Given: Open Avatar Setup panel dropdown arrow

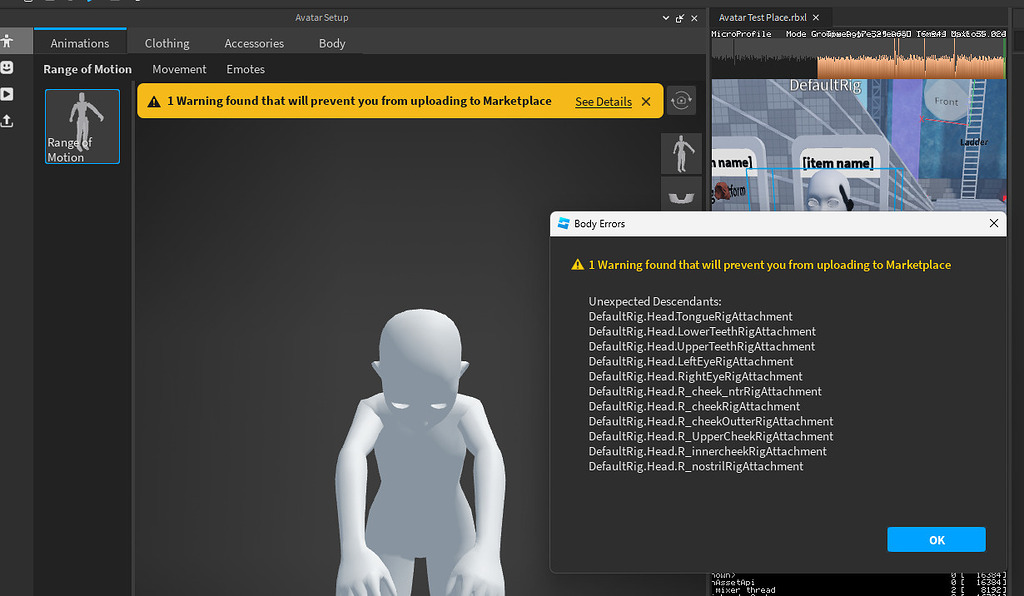Looking at the screenshot, I should pyautogui.click(x=665, y=18).
